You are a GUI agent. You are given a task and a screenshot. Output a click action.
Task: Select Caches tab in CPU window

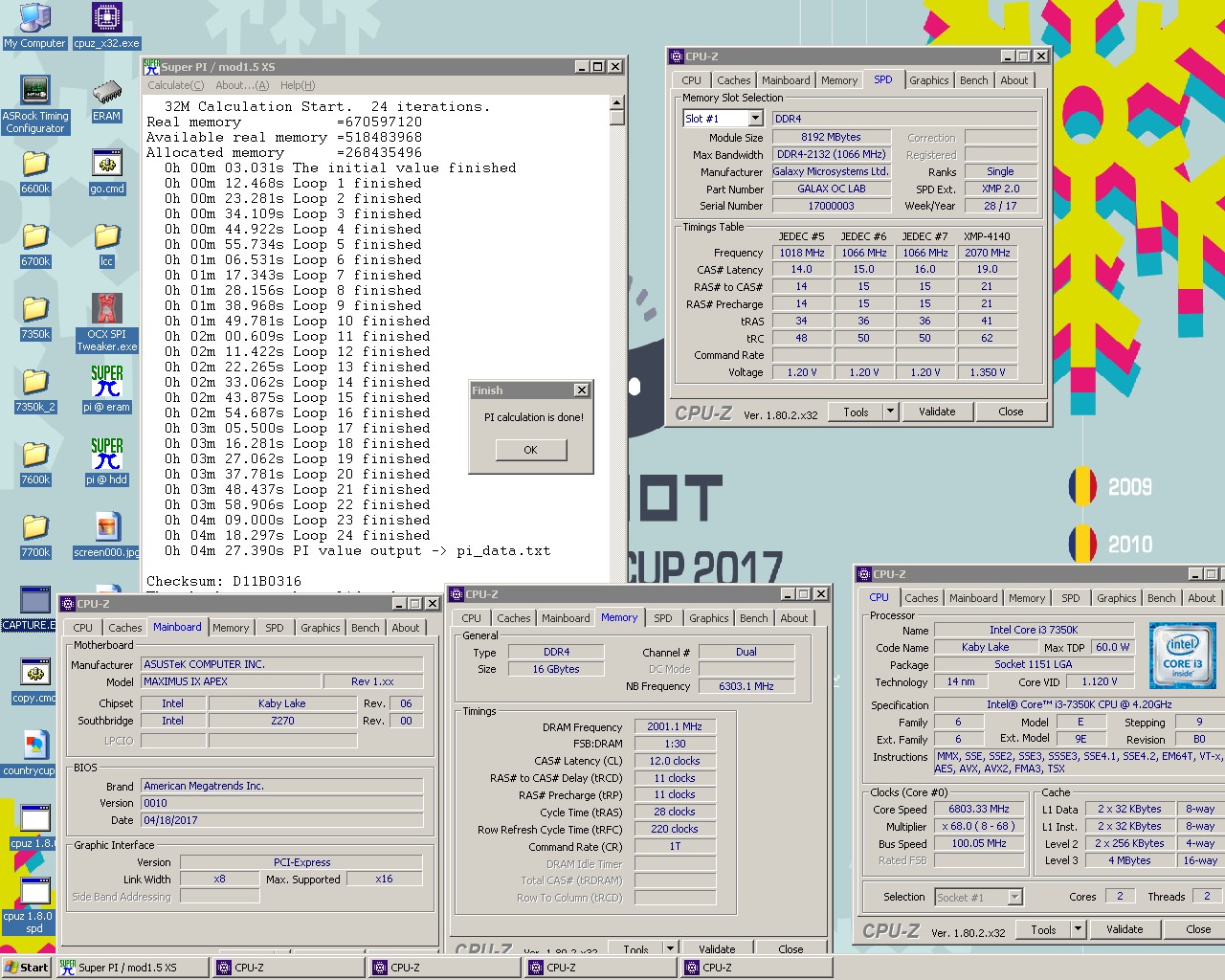(922, 598)
